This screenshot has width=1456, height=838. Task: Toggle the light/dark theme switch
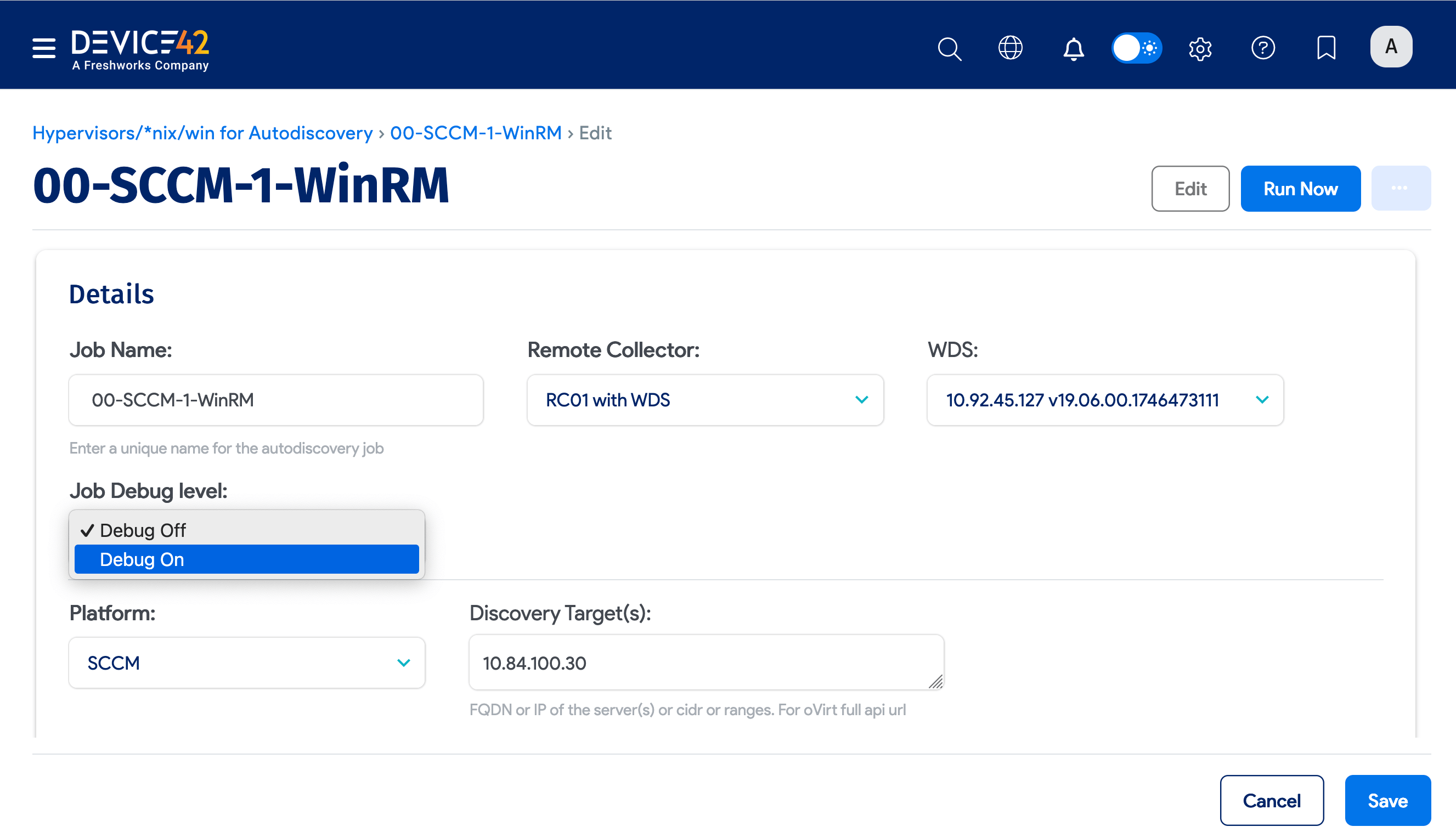coord(1137,48)
